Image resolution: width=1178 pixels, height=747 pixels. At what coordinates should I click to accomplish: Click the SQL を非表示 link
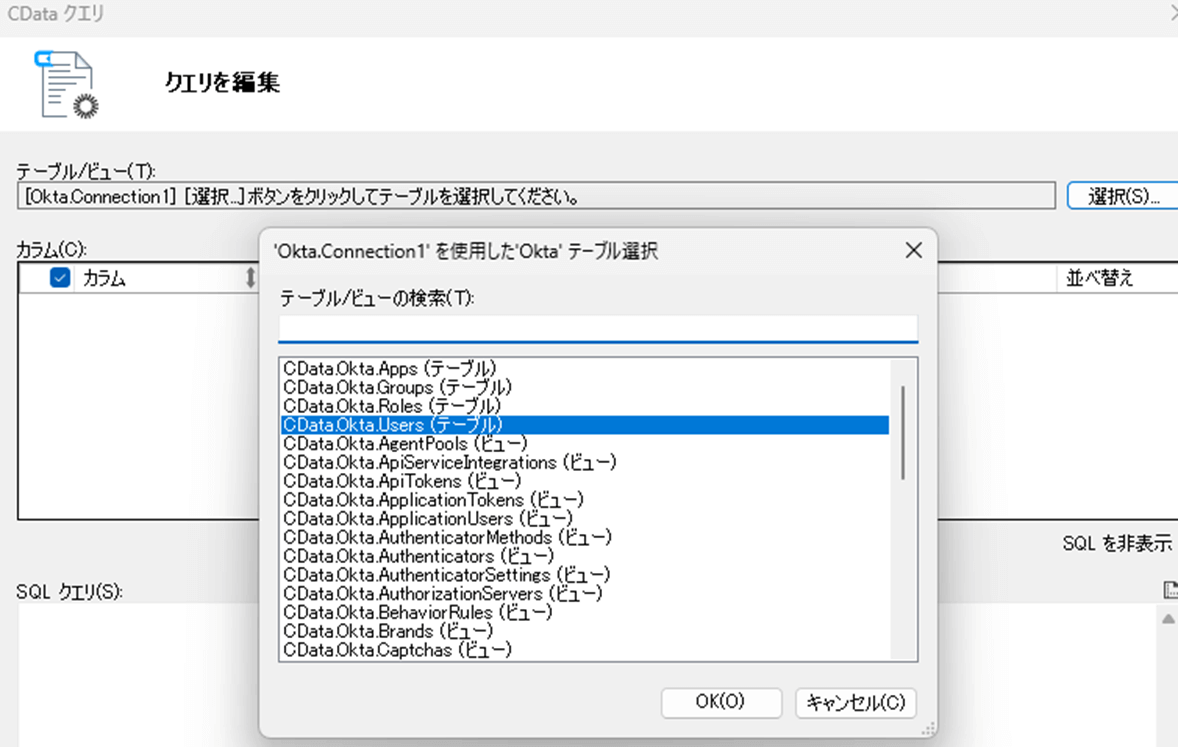(x=1116, y=544)
